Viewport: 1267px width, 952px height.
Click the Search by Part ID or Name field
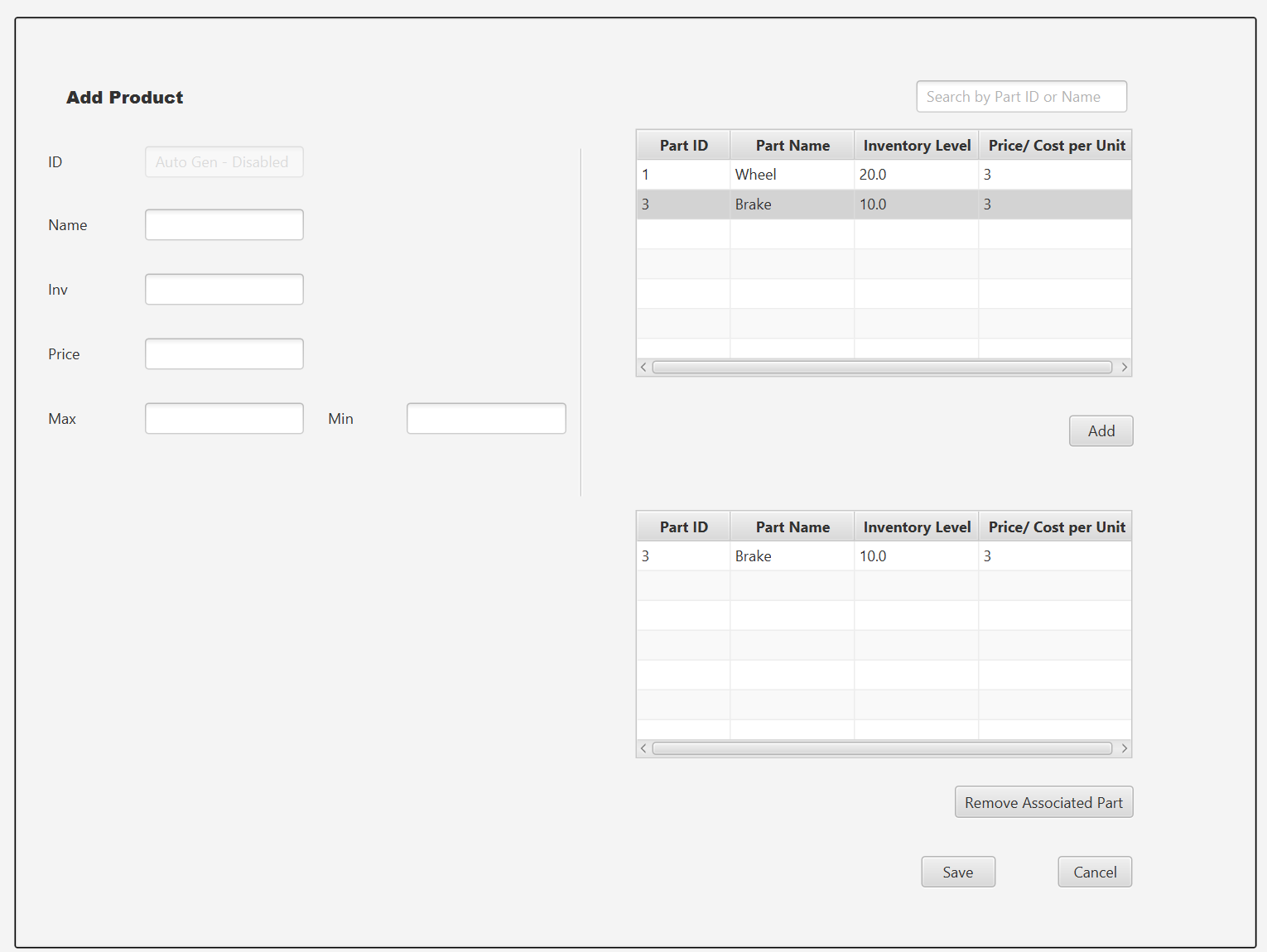coord(1021,97)
